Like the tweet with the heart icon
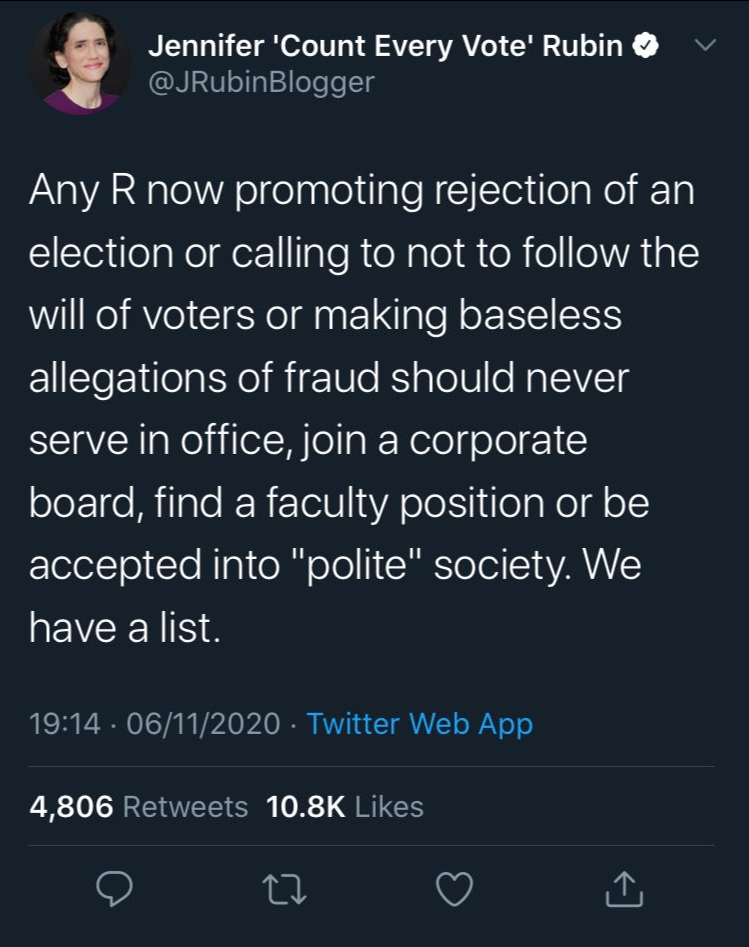Viewport: 749px width, 947px height. (455, 888)
